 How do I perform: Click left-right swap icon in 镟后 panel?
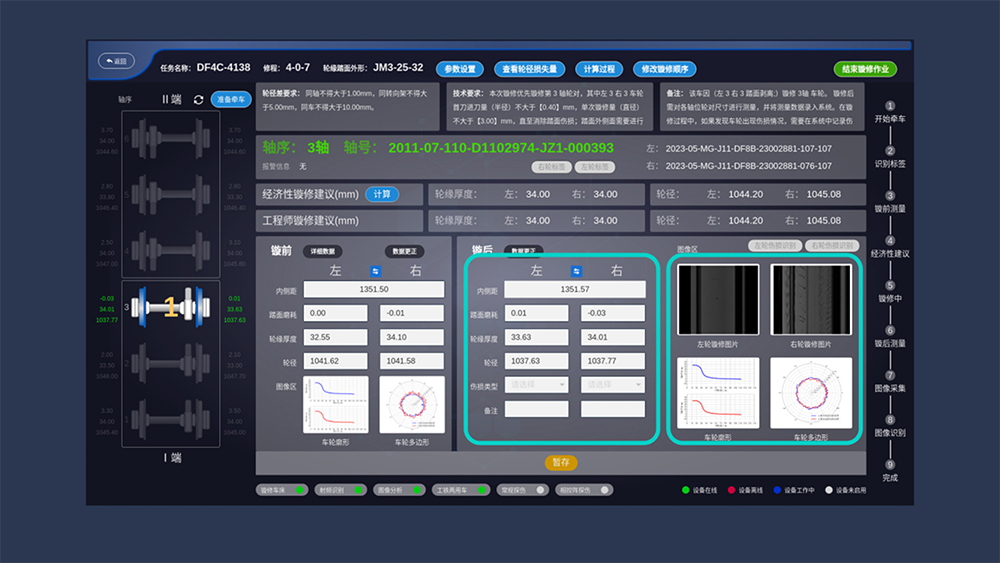pyautogui.click(x=576, y=271)
